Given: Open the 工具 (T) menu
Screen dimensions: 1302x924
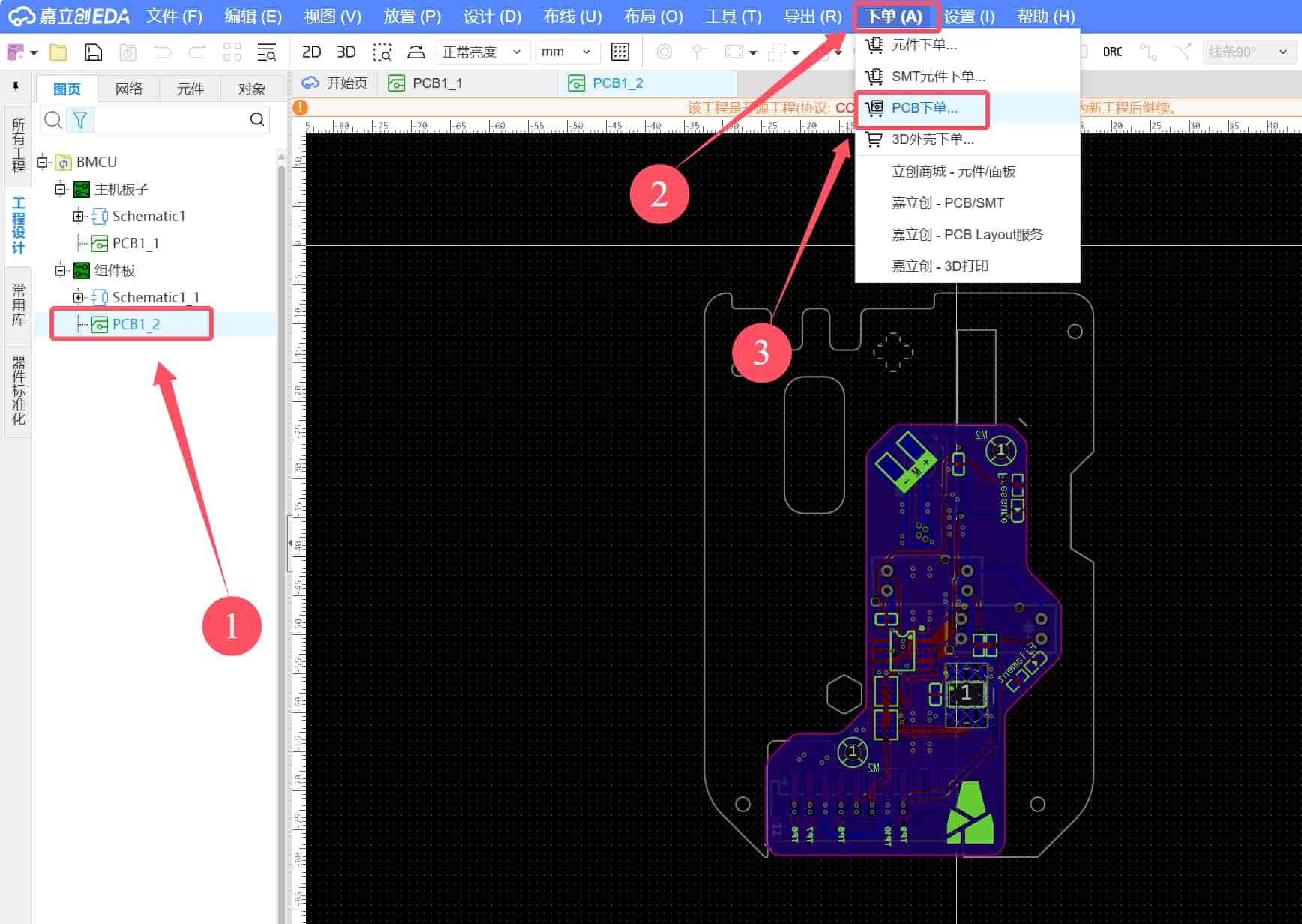Looking at the screenshot, I should 733,16.
